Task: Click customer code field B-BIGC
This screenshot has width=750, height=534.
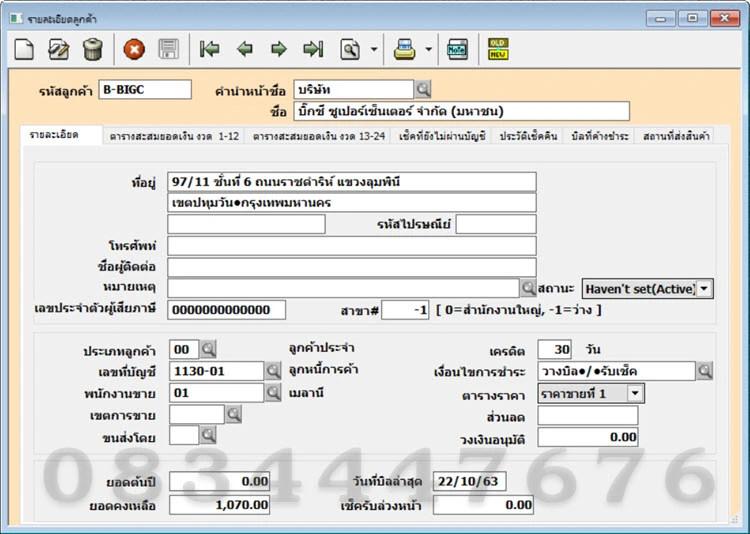Action: point(145,89)
